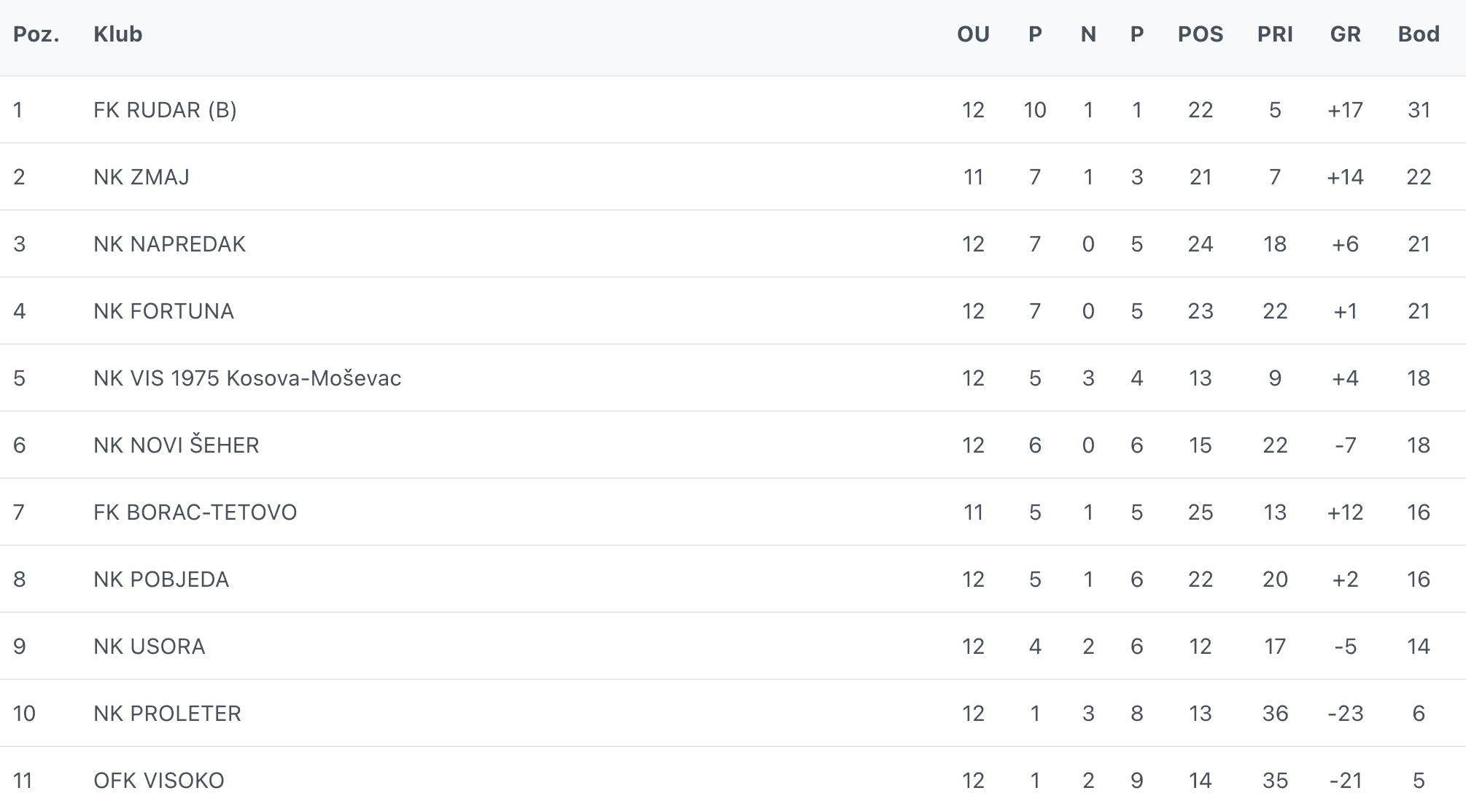Select NK NOVI ŠEHER in the table

click(176, 445)
